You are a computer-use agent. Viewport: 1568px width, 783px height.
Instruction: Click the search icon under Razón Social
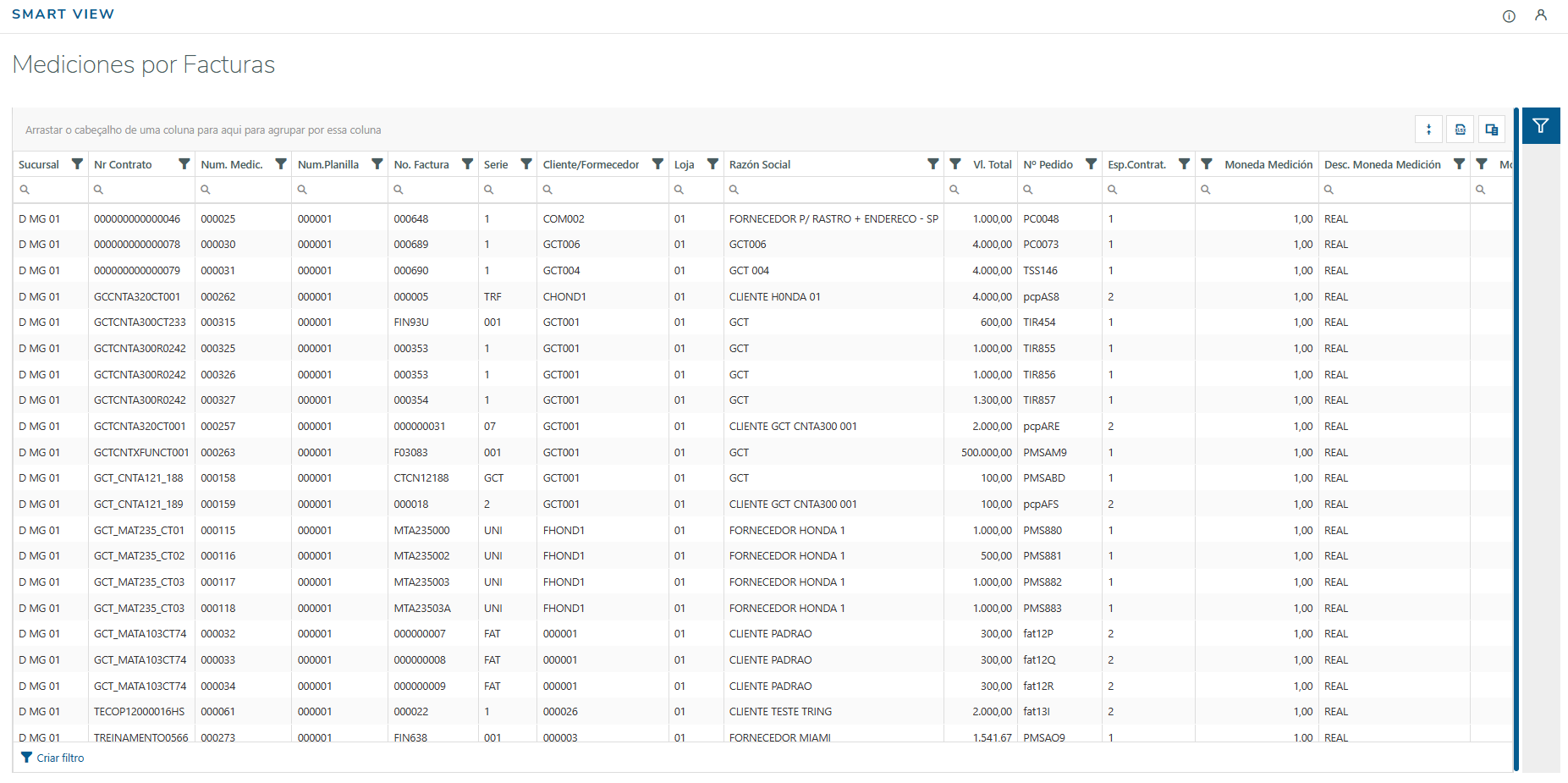point(734,190)
